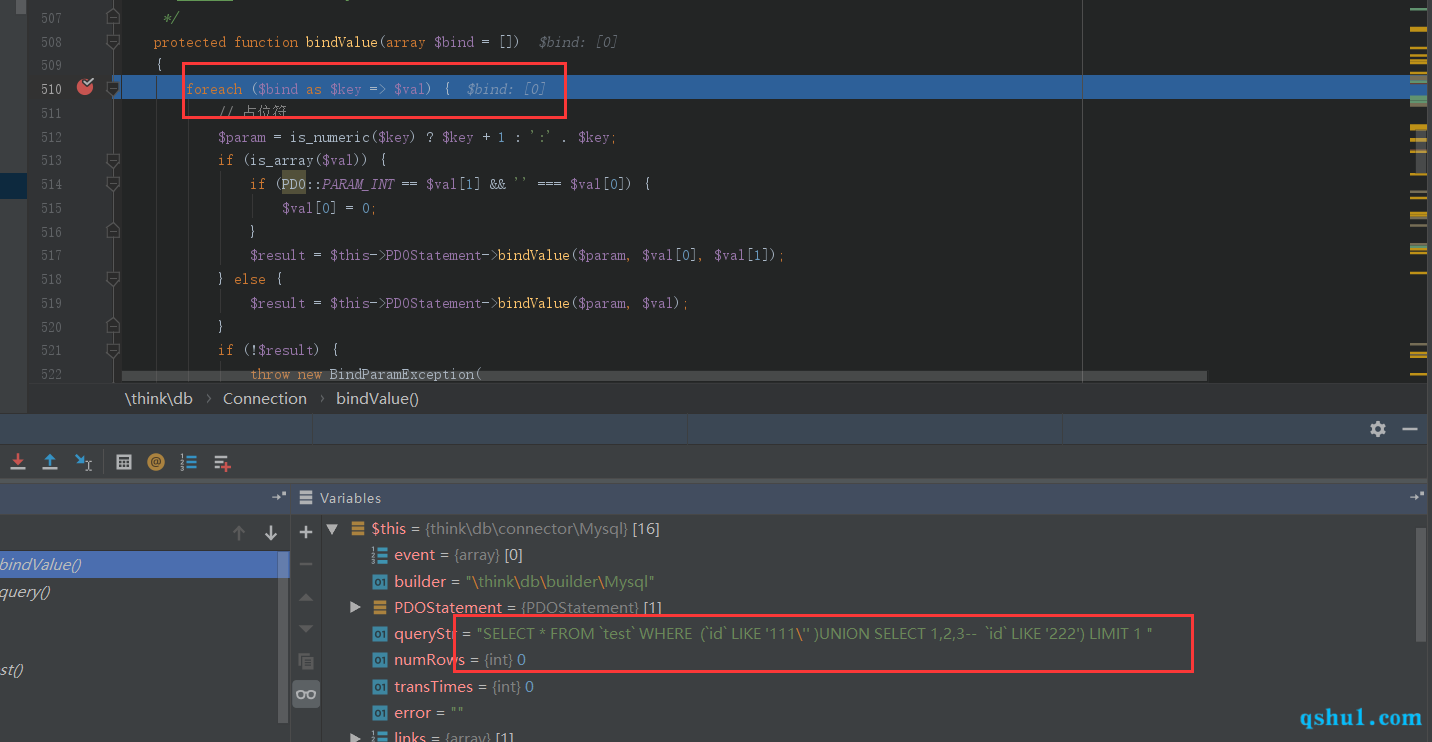Image resolution: width=1432 pixels, height=742 pixels.
Task: Move watch down with triangle icon
Action: click(306, 628)
